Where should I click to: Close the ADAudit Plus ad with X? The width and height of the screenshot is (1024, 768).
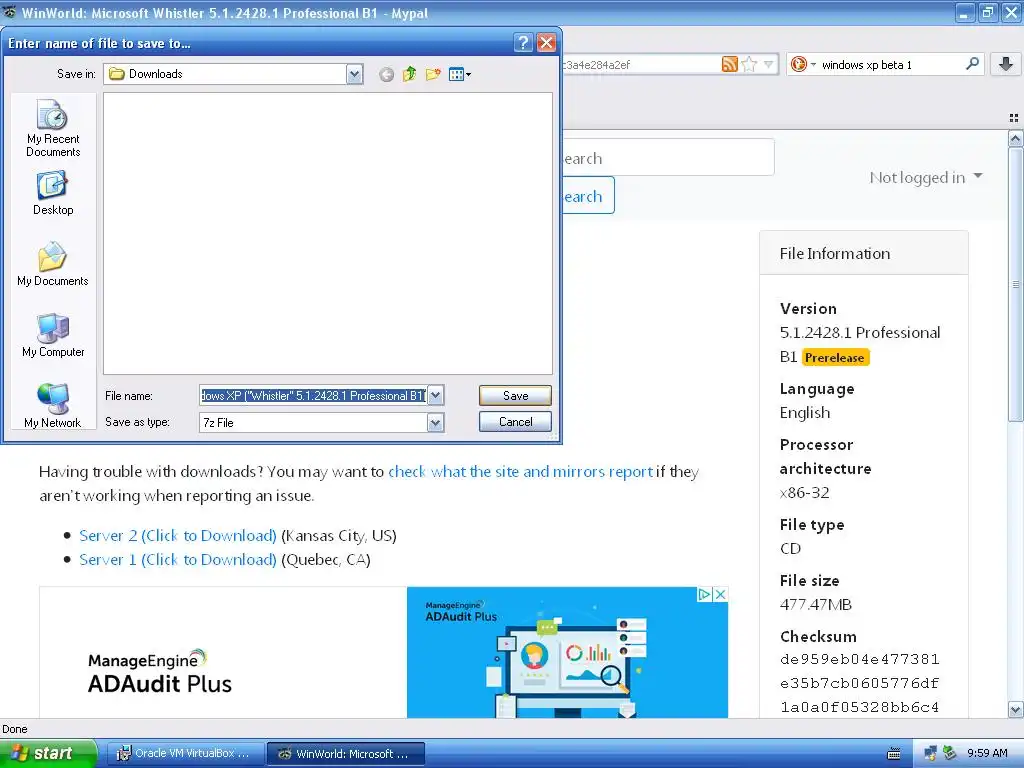click(720, 594)
